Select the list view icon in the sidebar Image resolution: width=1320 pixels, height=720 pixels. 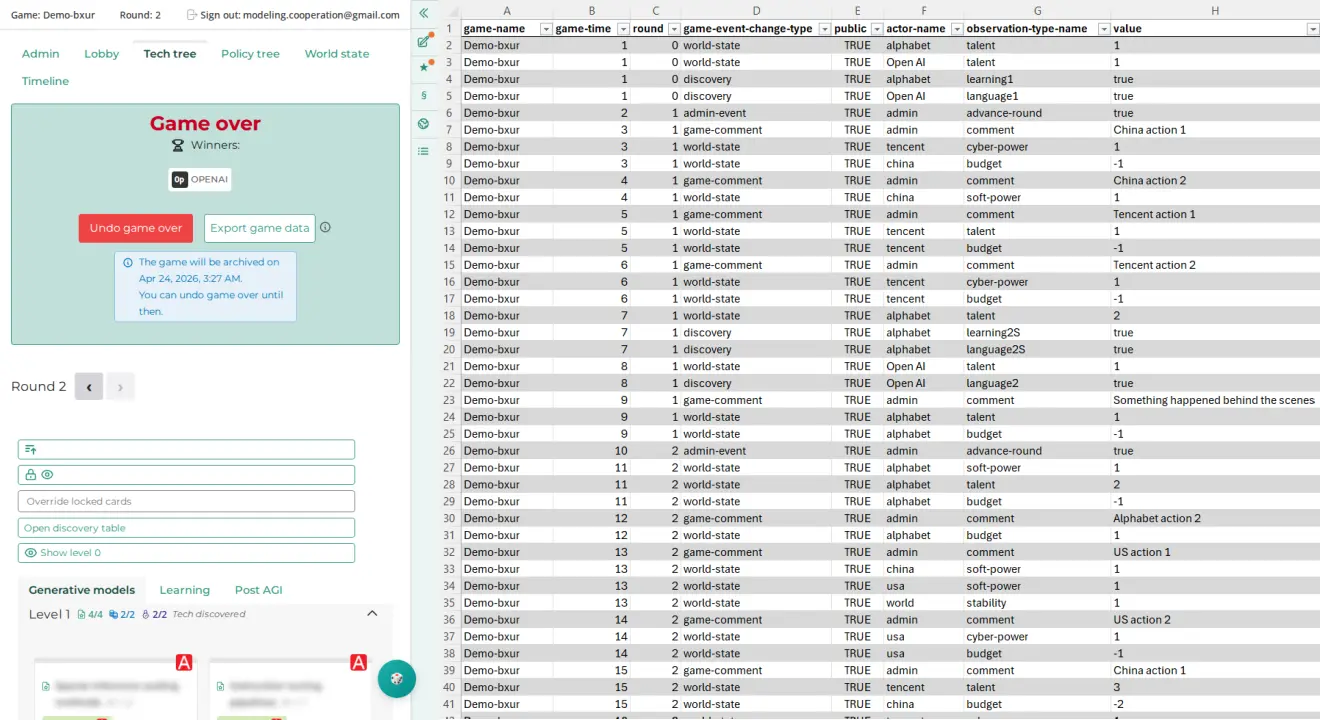point(423,152)
